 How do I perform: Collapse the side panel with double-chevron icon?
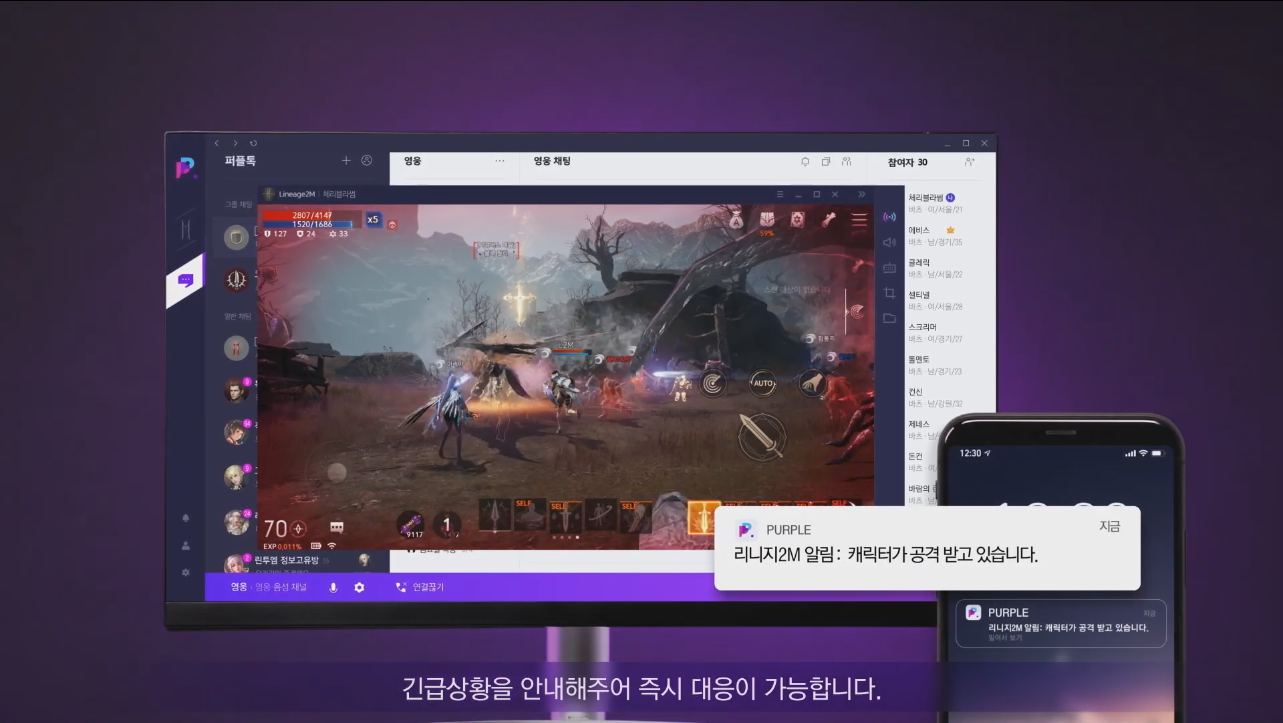pos(862,194)
